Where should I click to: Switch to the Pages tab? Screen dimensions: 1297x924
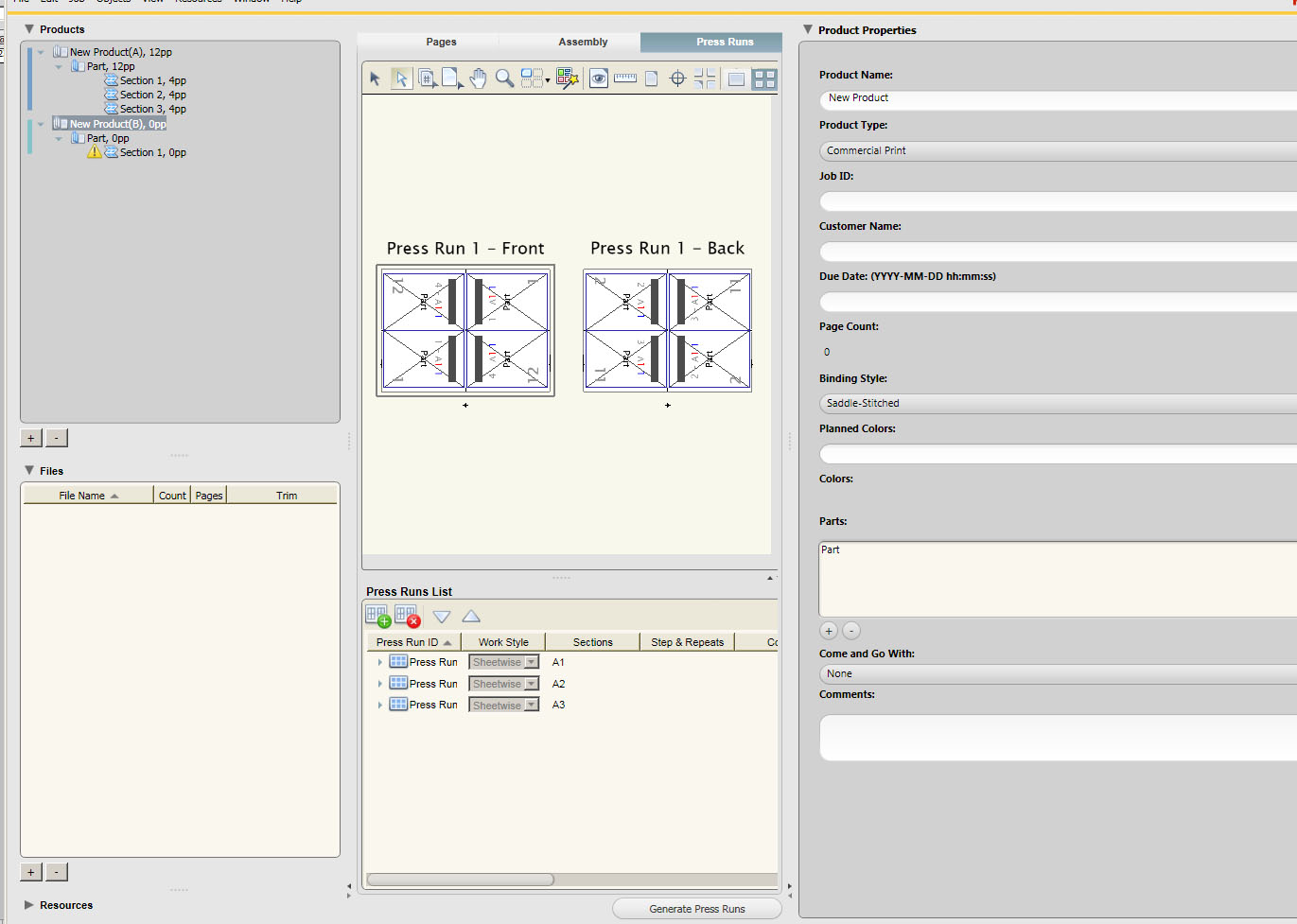[x=441, y=42]
